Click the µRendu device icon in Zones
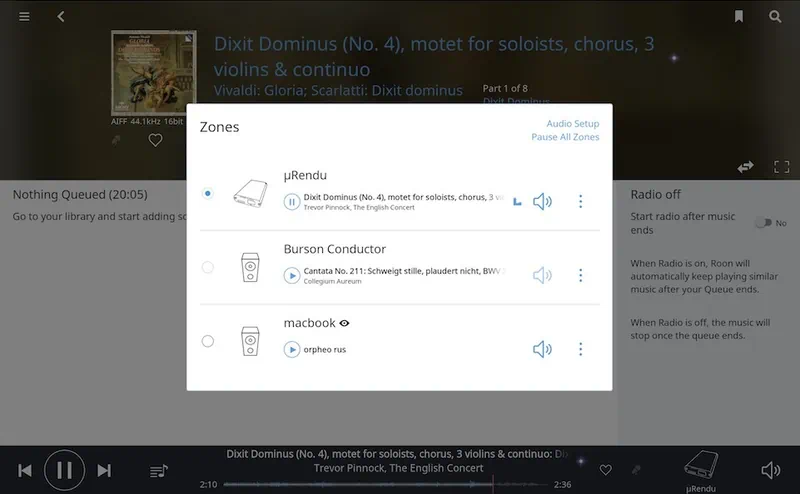 tap(251, 193)
